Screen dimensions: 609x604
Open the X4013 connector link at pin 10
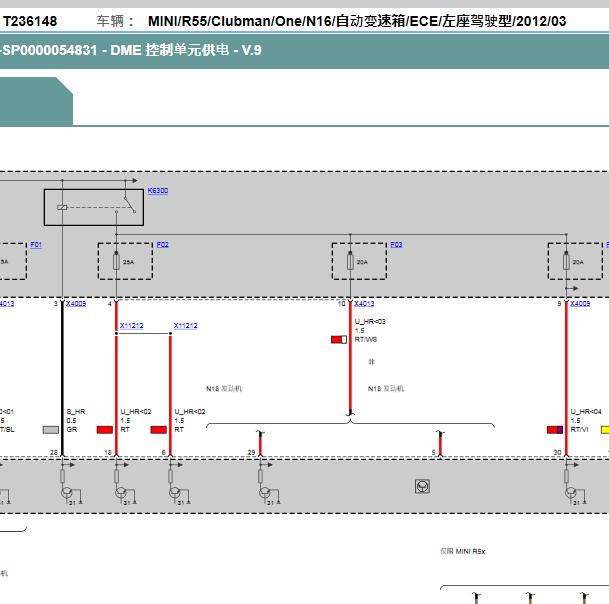coord(364,303)
